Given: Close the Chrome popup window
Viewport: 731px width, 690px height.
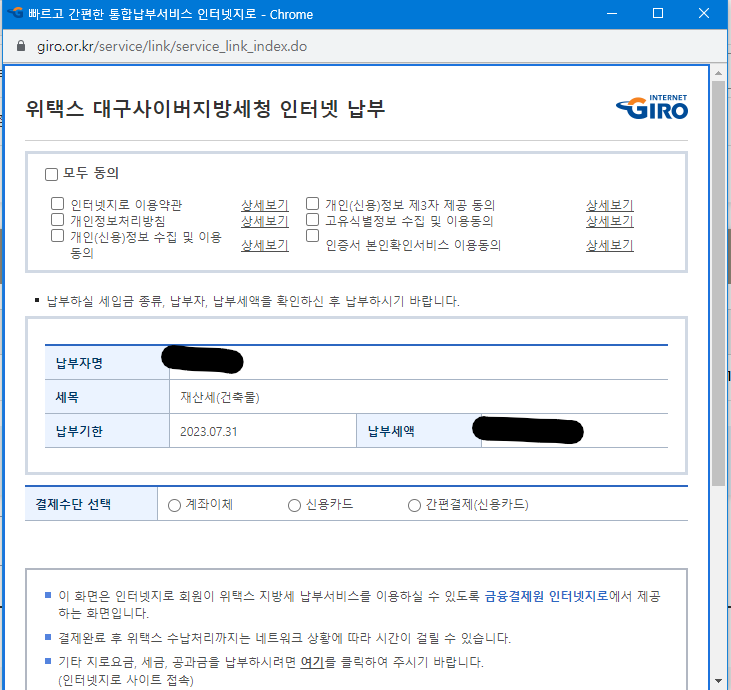Looking at the screenshot, I should (x=704, y=14).
